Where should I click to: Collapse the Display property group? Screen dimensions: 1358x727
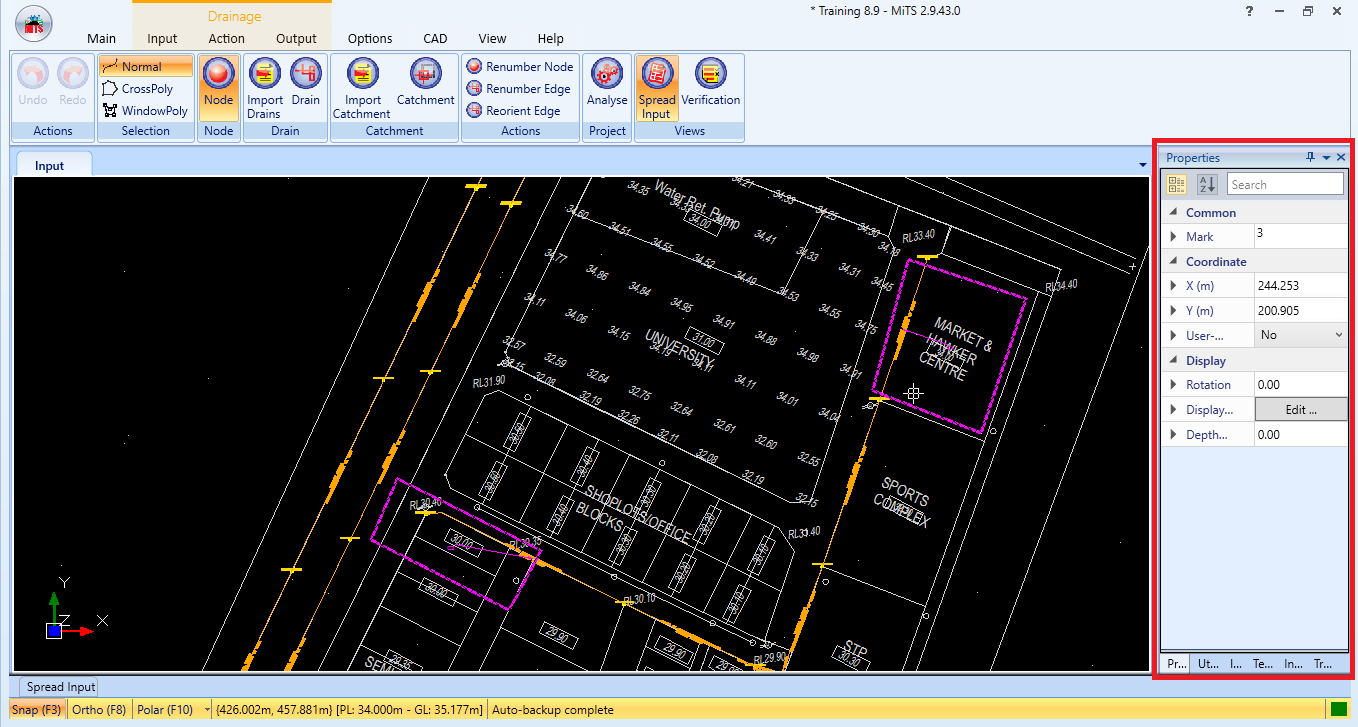[1173, 361]
